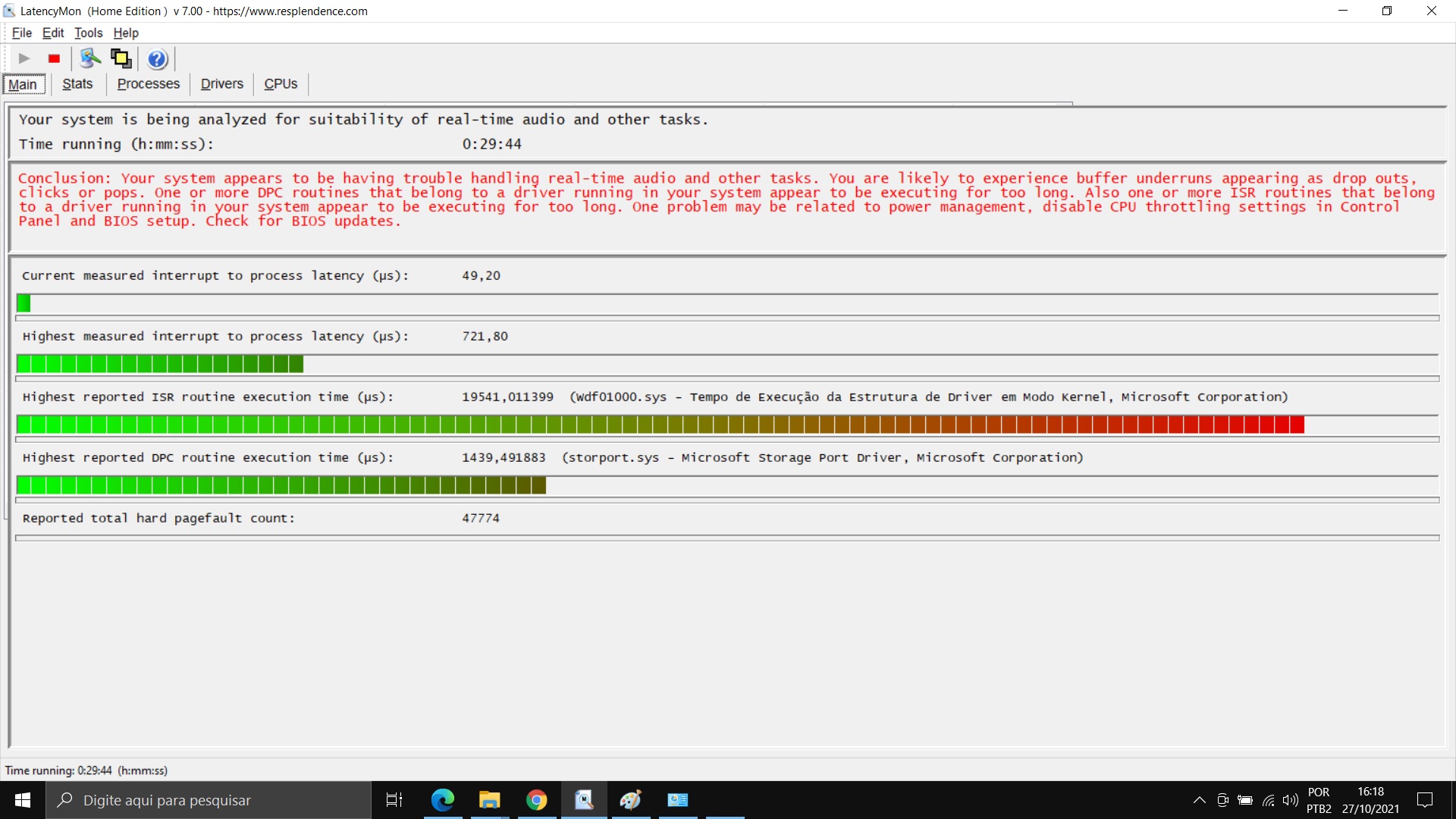Image resolution: width=1456 pixels, height=819 pixels.
Task: Switch to the CPUs tab
Action: pos(281,84)
